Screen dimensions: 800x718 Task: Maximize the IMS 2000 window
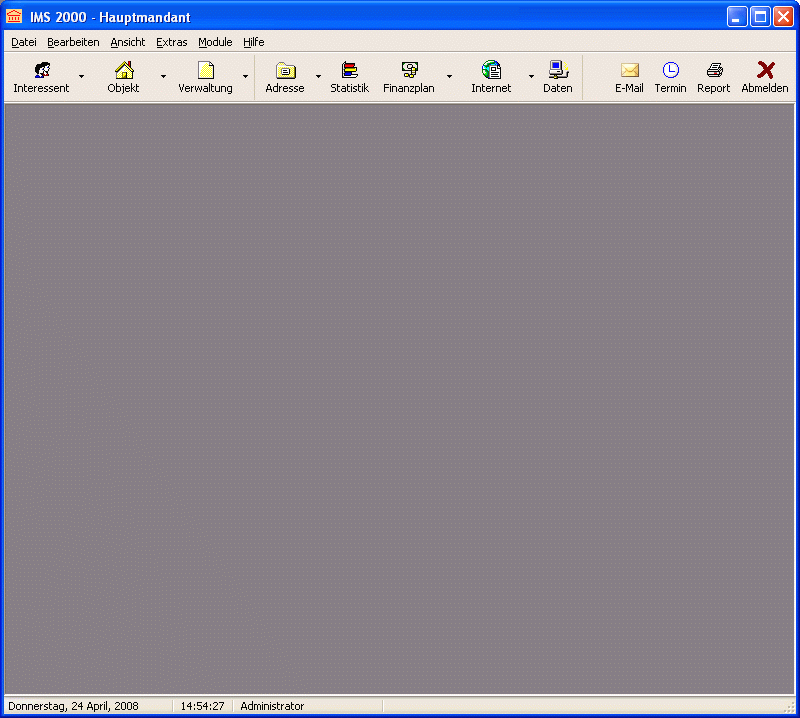760,17
